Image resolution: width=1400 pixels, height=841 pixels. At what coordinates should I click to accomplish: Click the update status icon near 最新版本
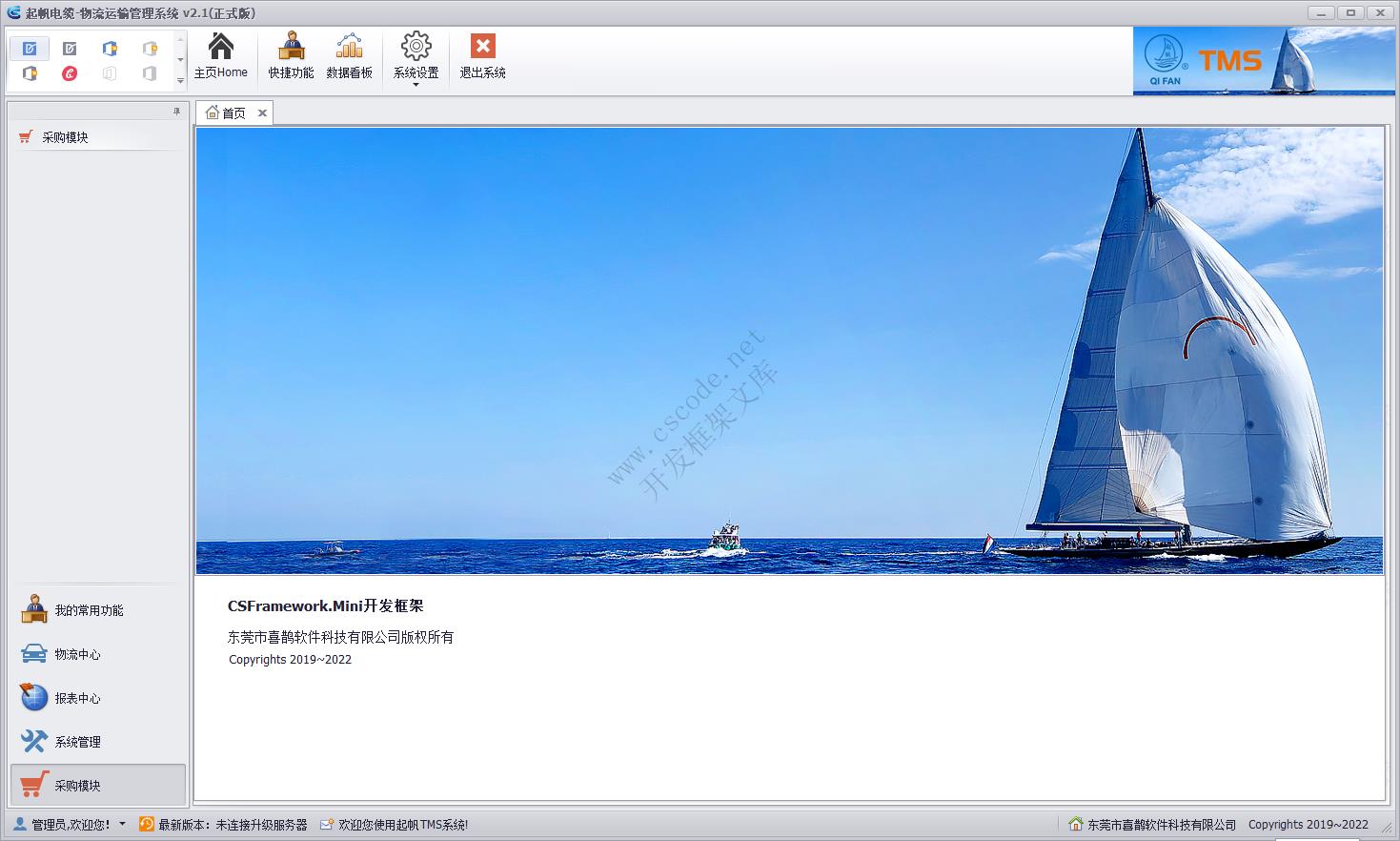click(145, 824)
